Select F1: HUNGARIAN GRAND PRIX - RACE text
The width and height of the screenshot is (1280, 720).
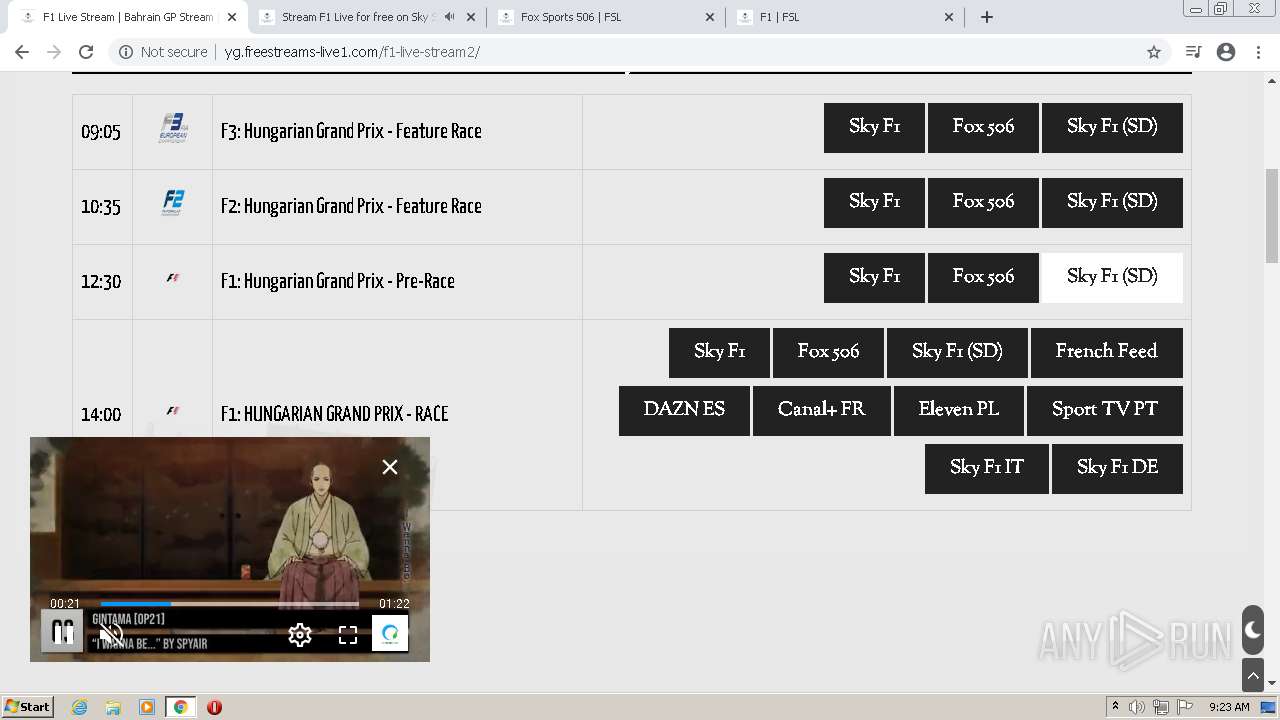[x=334, y=414]
